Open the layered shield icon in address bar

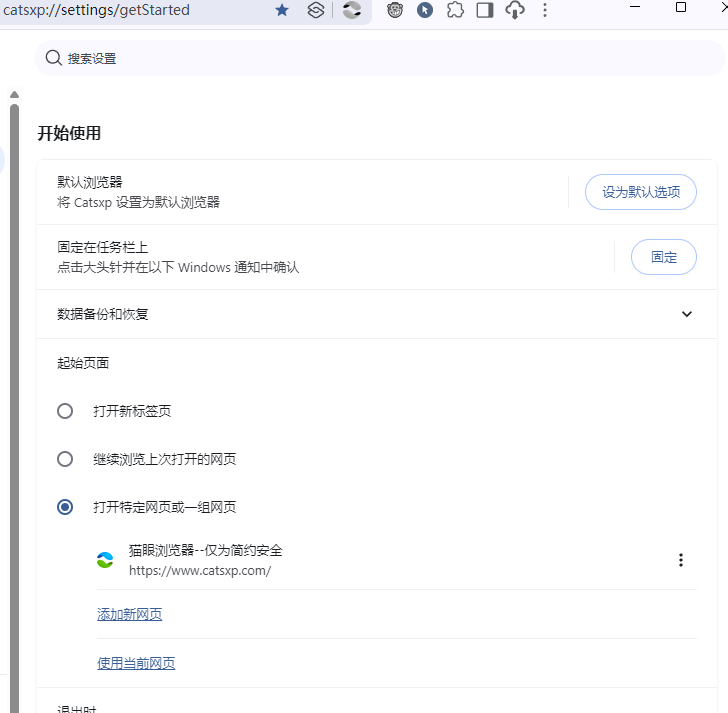[x=316, y=10]
